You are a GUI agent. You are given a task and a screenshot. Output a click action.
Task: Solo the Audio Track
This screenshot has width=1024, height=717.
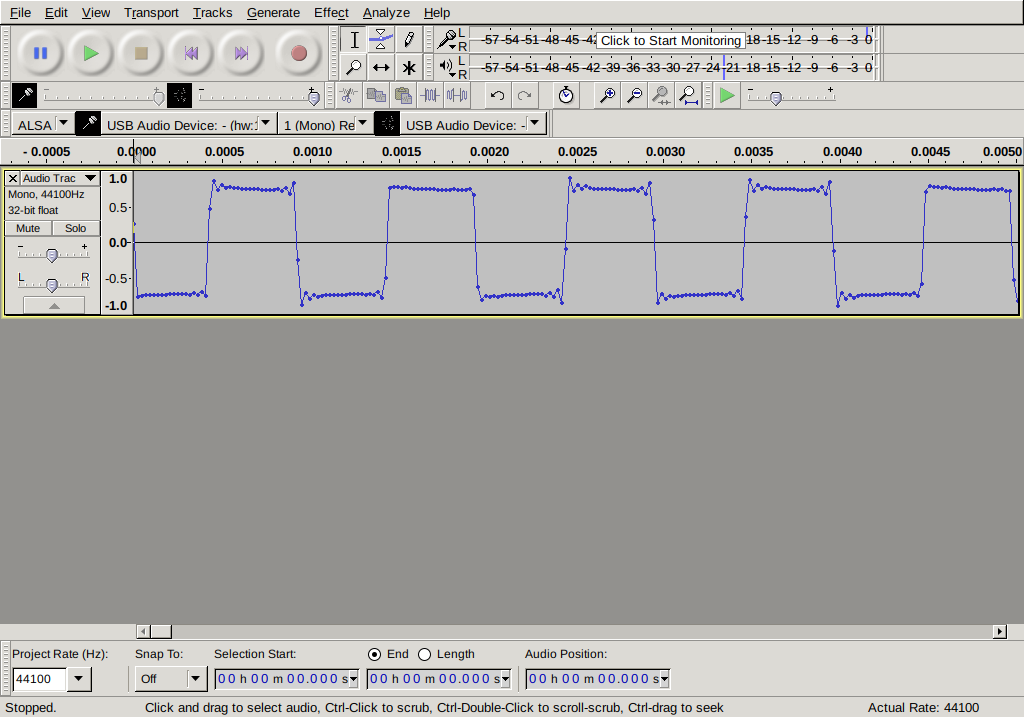pyautogui.click(x=76, y=228)
